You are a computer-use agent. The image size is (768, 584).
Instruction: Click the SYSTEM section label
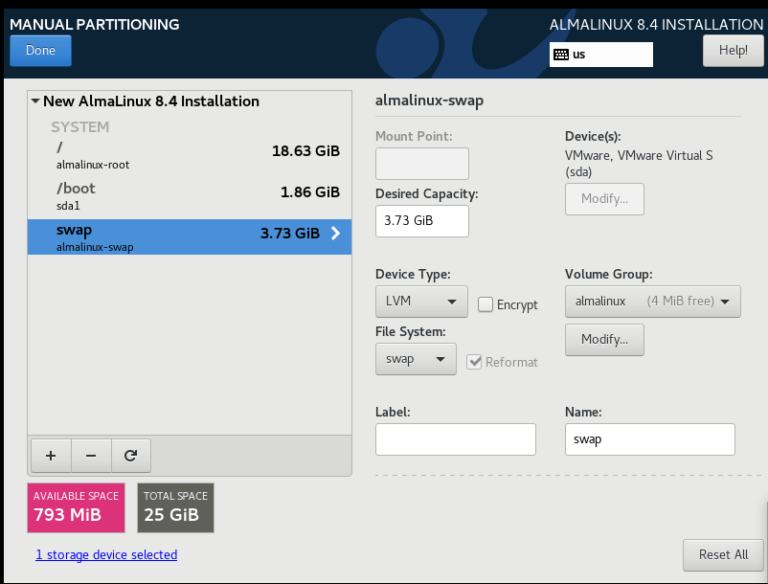80,127
